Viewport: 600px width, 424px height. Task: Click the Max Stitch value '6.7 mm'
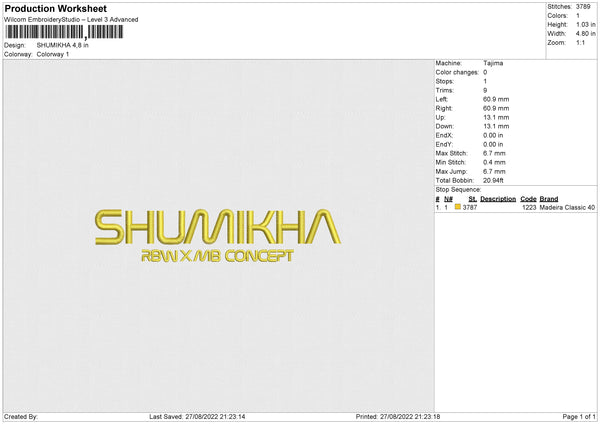point(494,153)
